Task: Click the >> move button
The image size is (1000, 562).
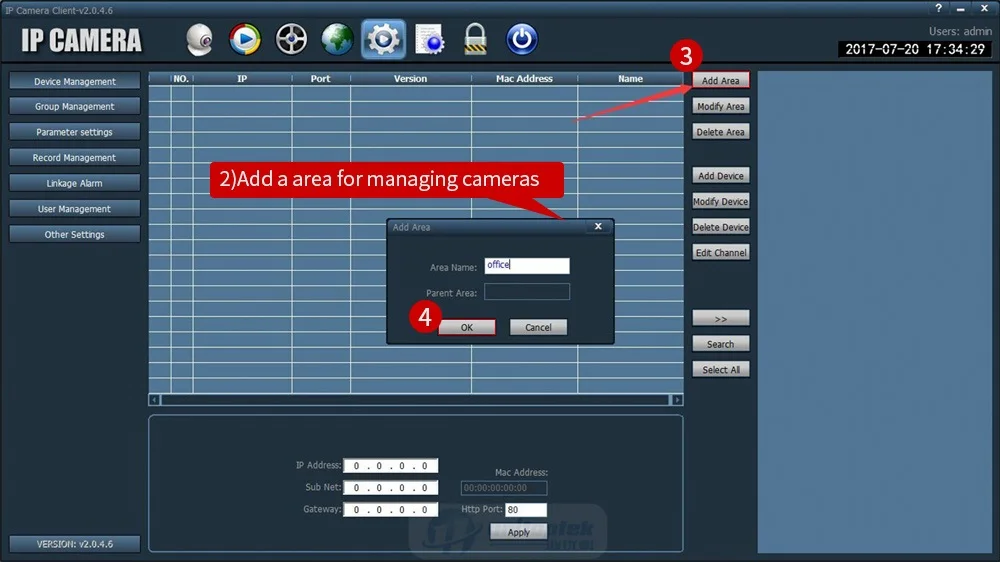Action: point(721,318)
